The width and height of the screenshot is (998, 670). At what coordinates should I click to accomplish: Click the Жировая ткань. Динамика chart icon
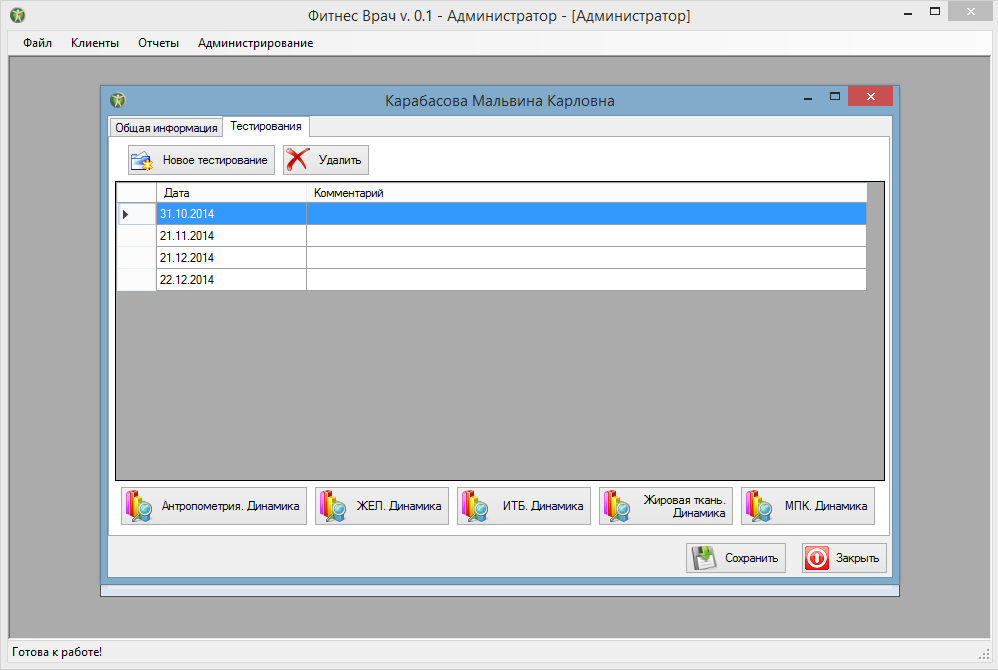click(x=615, y=505)
